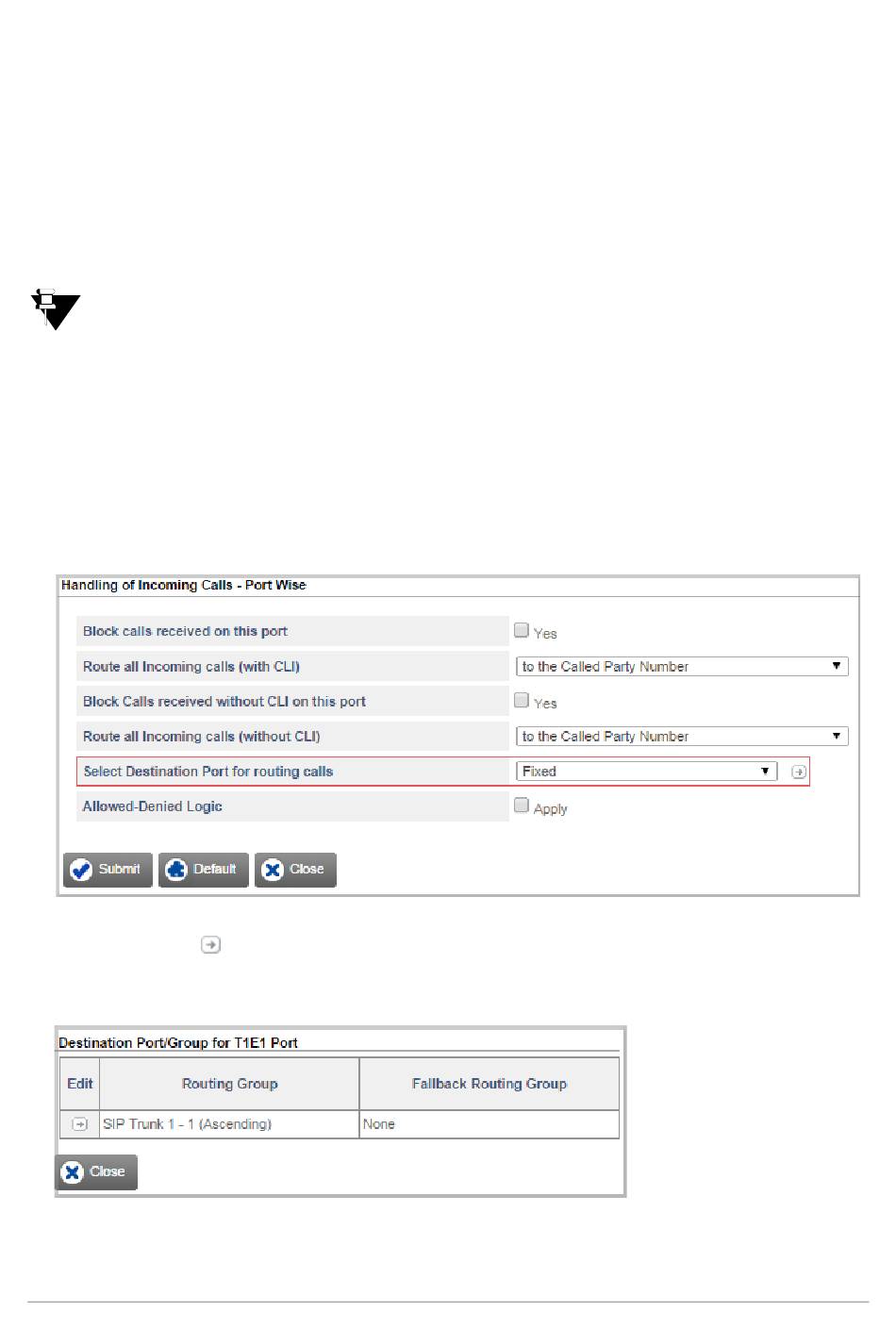This screenshot has width=896, height=1329.
Task: Click the Routing Group column header
Action: coord(229,1084)
